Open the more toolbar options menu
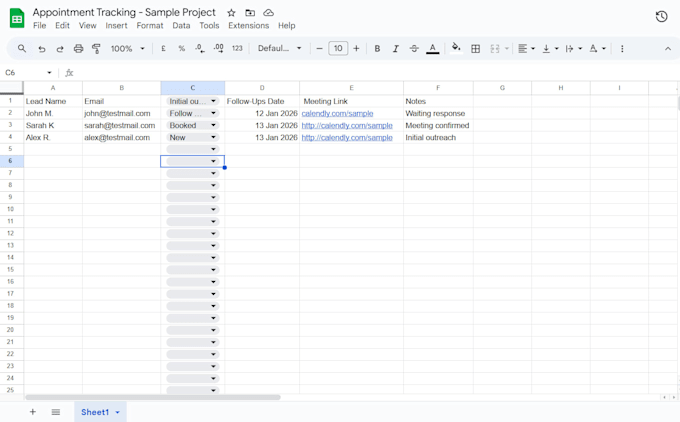 [x=622, y=49]
